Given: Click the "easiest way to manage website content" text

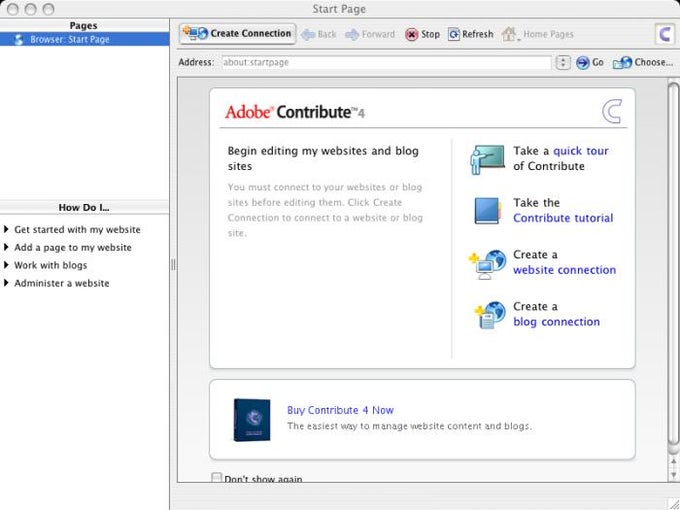Looking at the screenshot, I should click(409, 426).
